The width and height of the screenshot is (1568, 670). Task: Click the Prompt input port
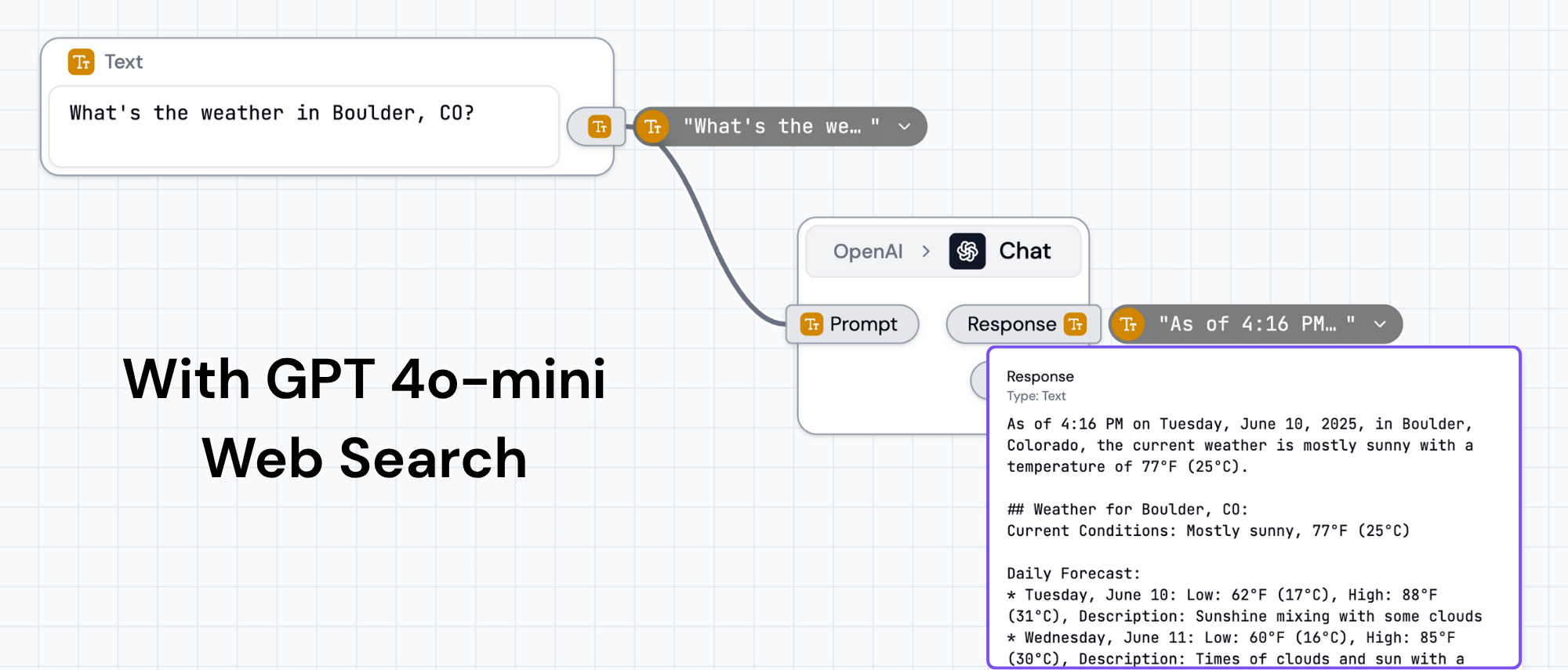[x=852, y=324]
